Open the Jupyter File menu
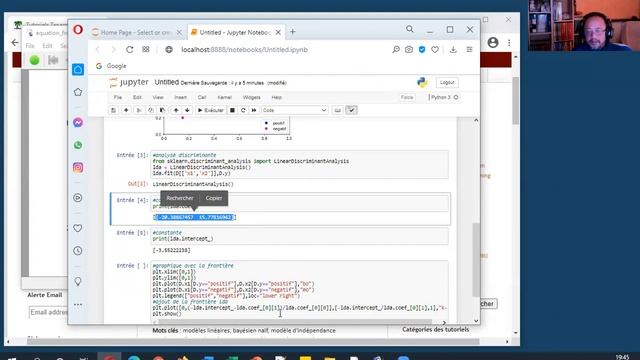 coord(118,98)
